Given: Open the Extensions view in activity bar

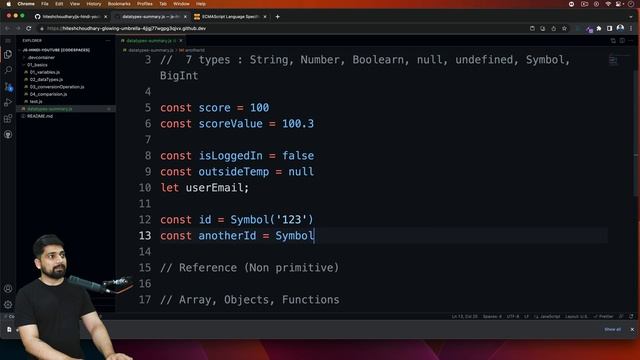Looking at the screenshot, I should tap(8, 118).
